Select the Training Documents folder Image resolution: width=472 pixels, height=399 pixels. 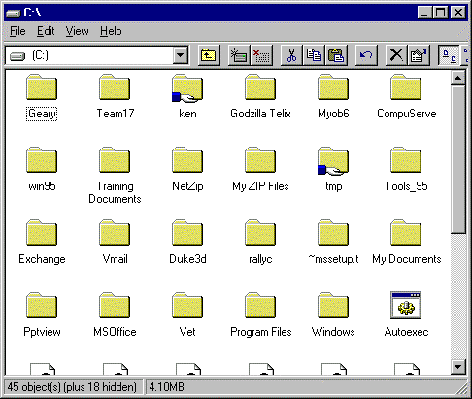click(x=115, y=175)
